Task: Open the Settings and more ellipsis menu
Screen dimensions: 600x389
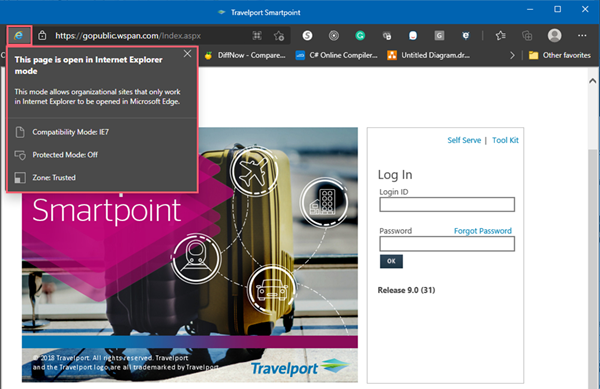Action: tap(582, 36)
